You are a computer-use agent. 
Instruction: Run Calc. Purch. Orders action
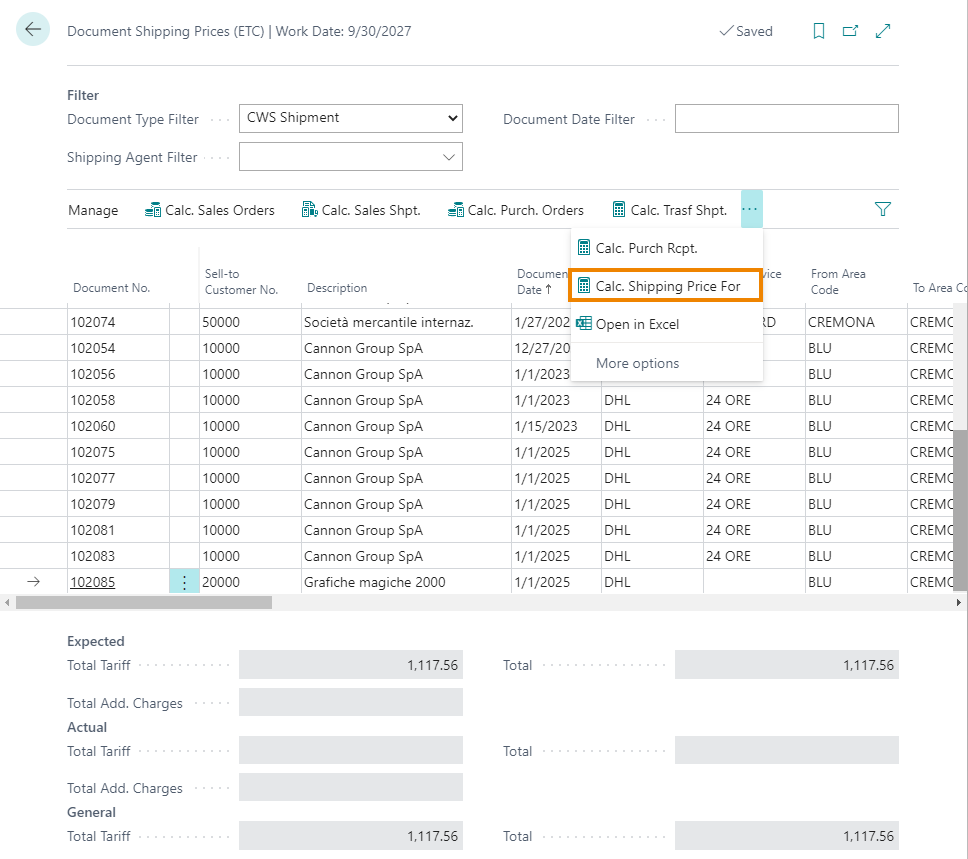[516, 210]
